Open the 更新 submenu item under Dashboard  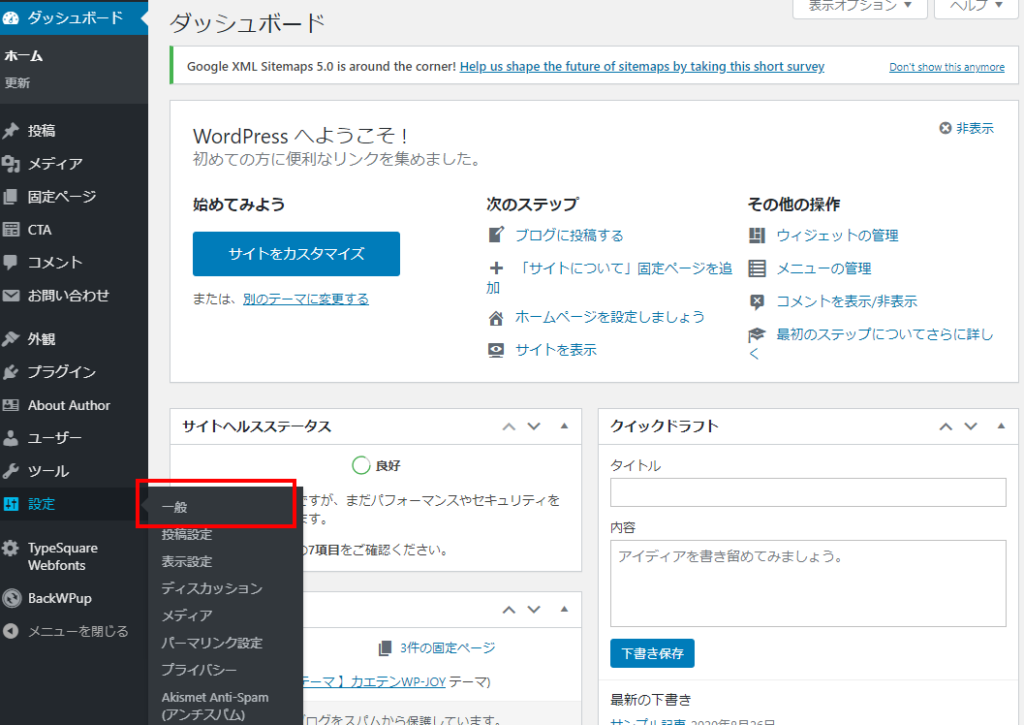point(17,83)
